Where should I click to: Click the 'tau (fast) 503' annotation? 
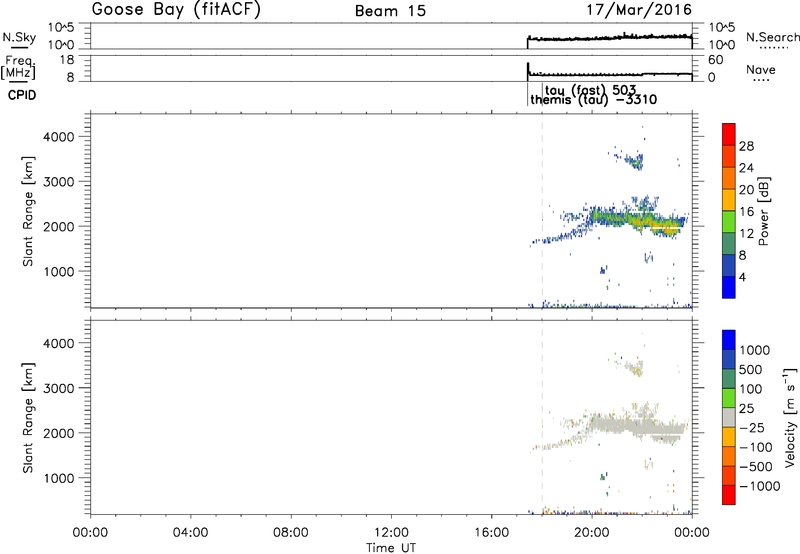pyautogui.click(x=590, y=91)
